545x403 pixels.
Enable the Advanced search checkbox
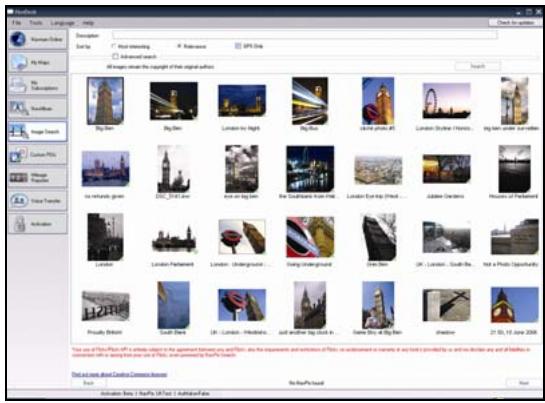pos(135,56)
